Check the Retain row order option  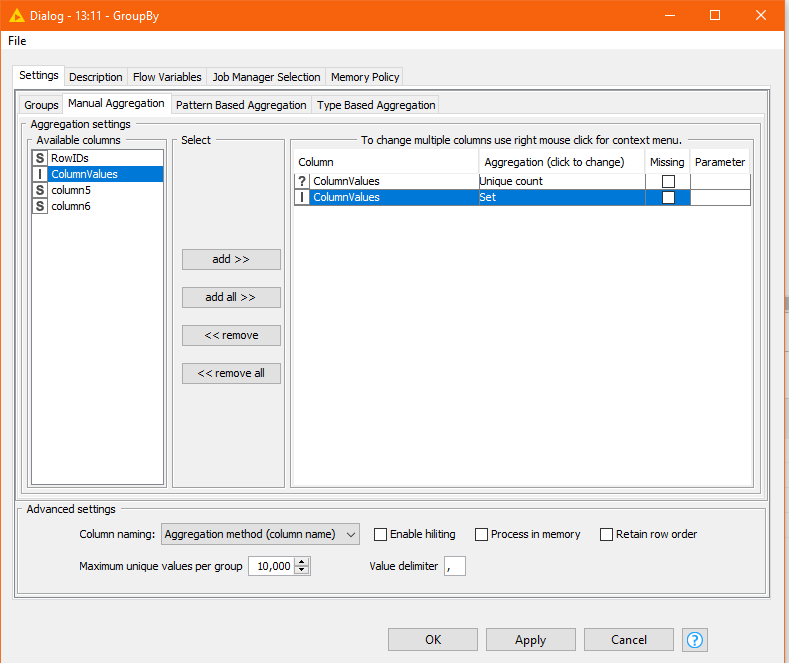(606, 534)
